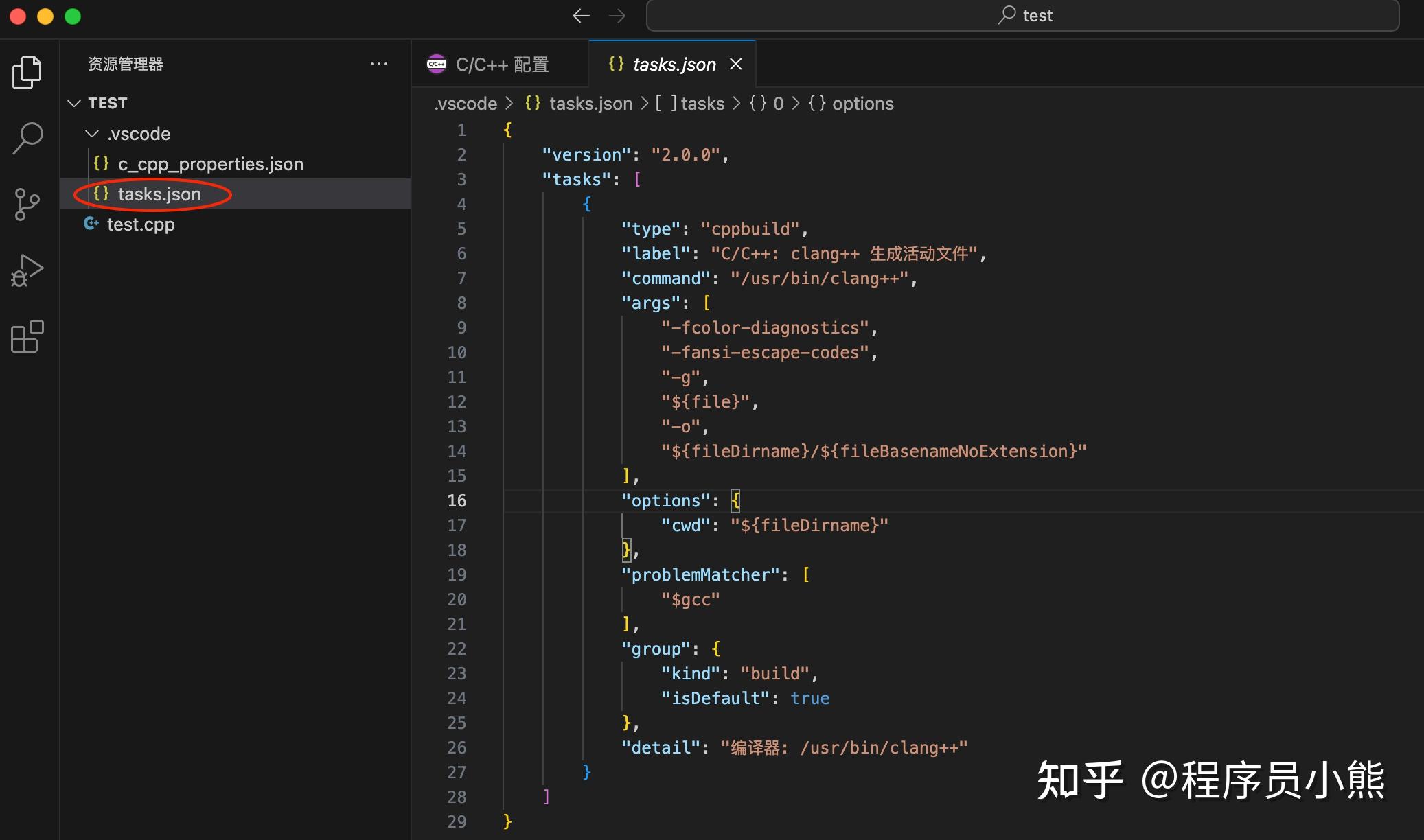Open the Source Control view

(27, 204)
